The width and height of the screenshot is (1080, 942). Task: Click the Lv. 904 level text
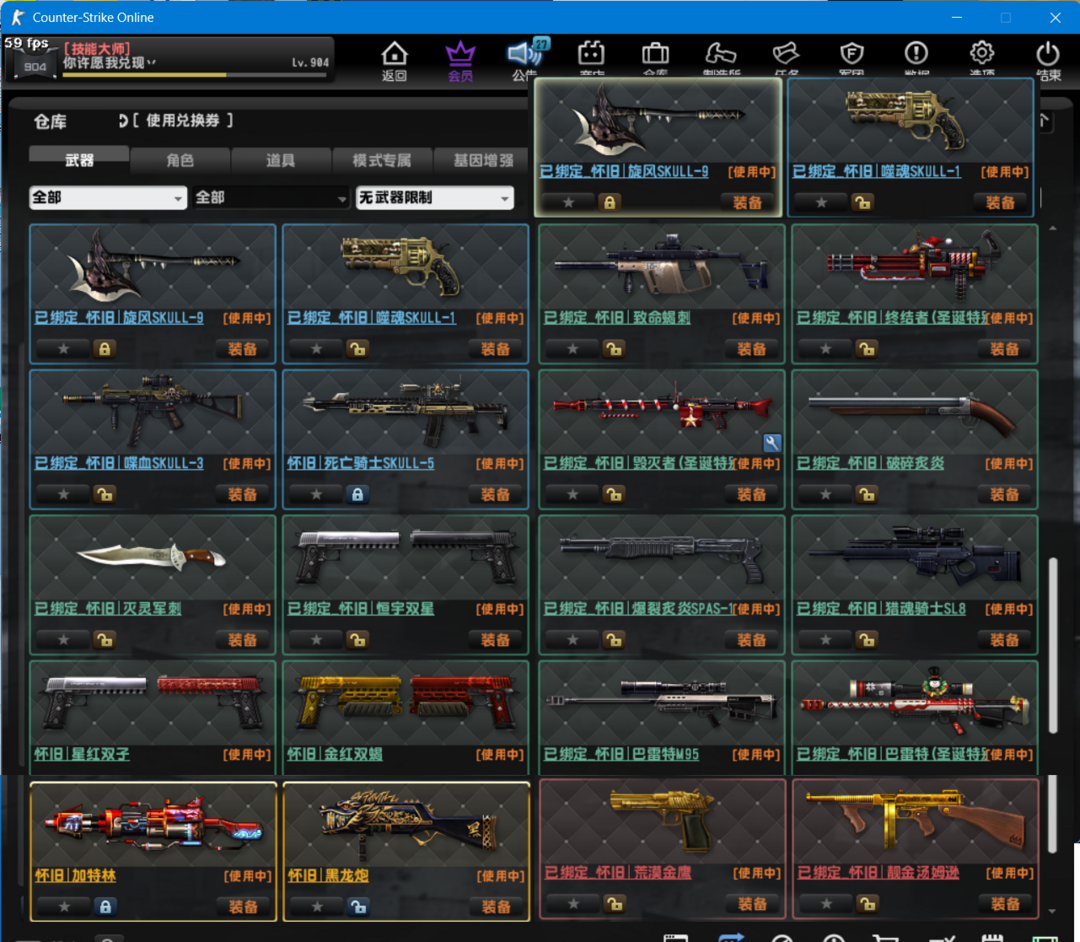click(311, 63)
